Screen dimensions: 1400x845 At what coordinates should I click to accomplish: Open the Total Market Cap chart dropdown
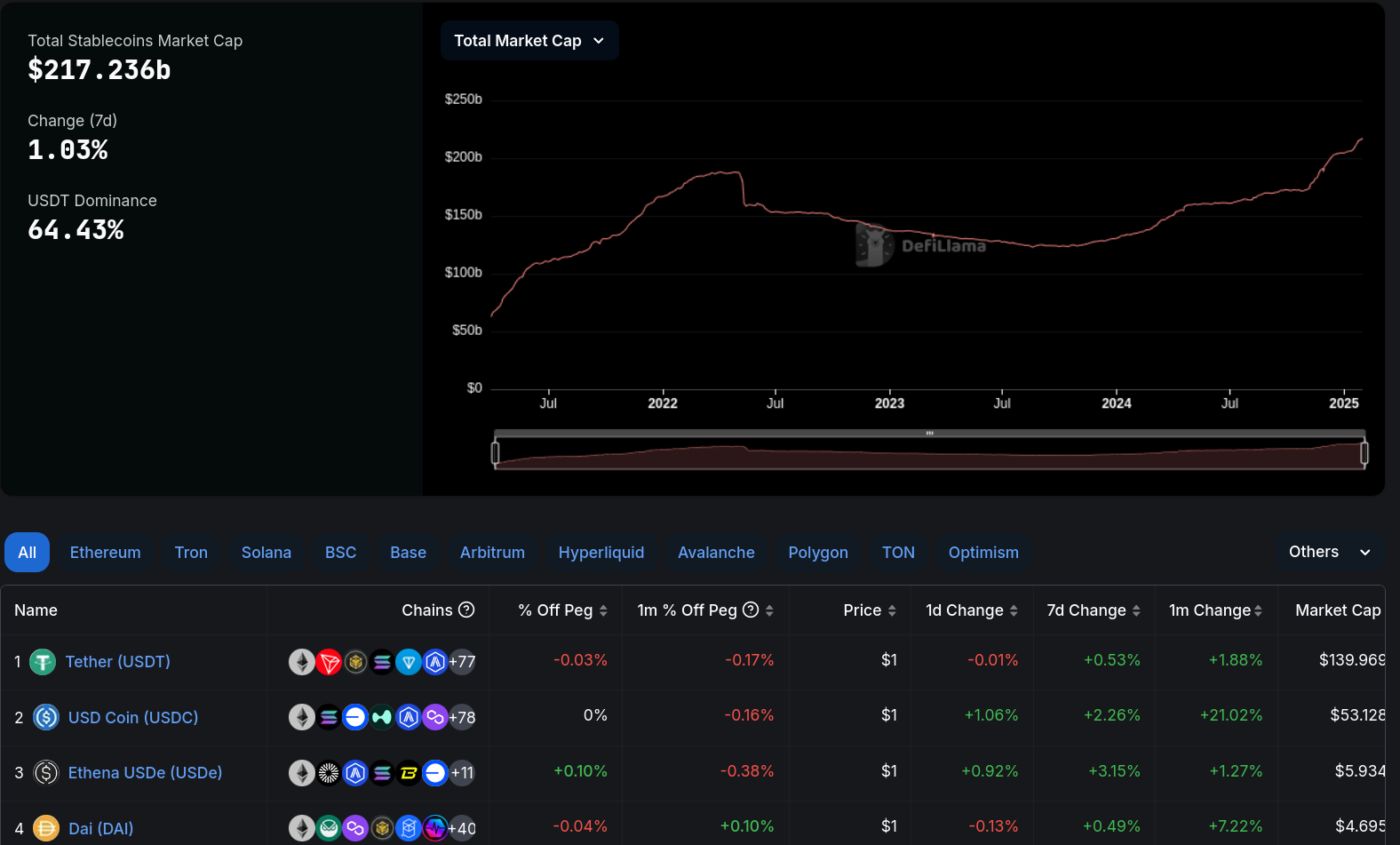tap(529, 41)
